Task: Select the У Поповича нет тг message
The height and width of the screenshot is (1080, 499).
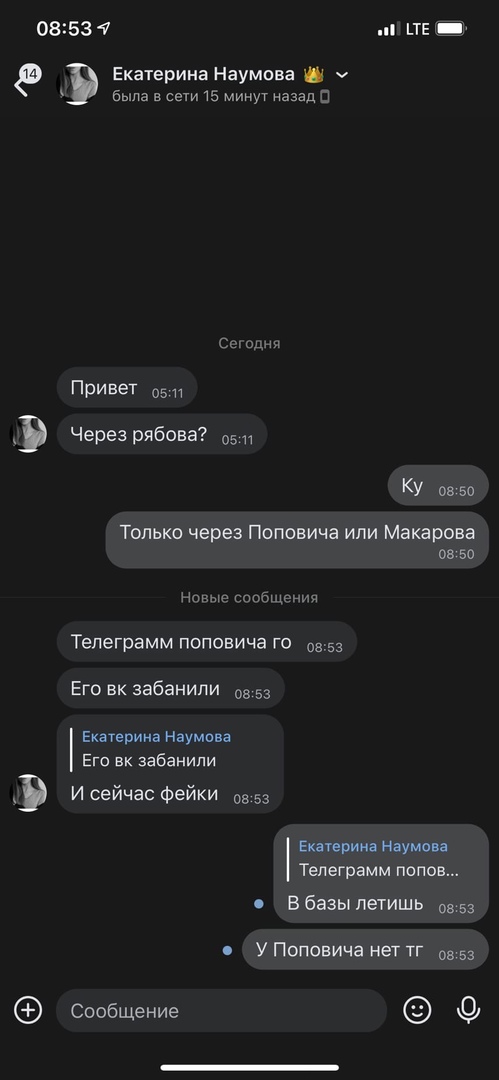Action: [x=365, y=949]
